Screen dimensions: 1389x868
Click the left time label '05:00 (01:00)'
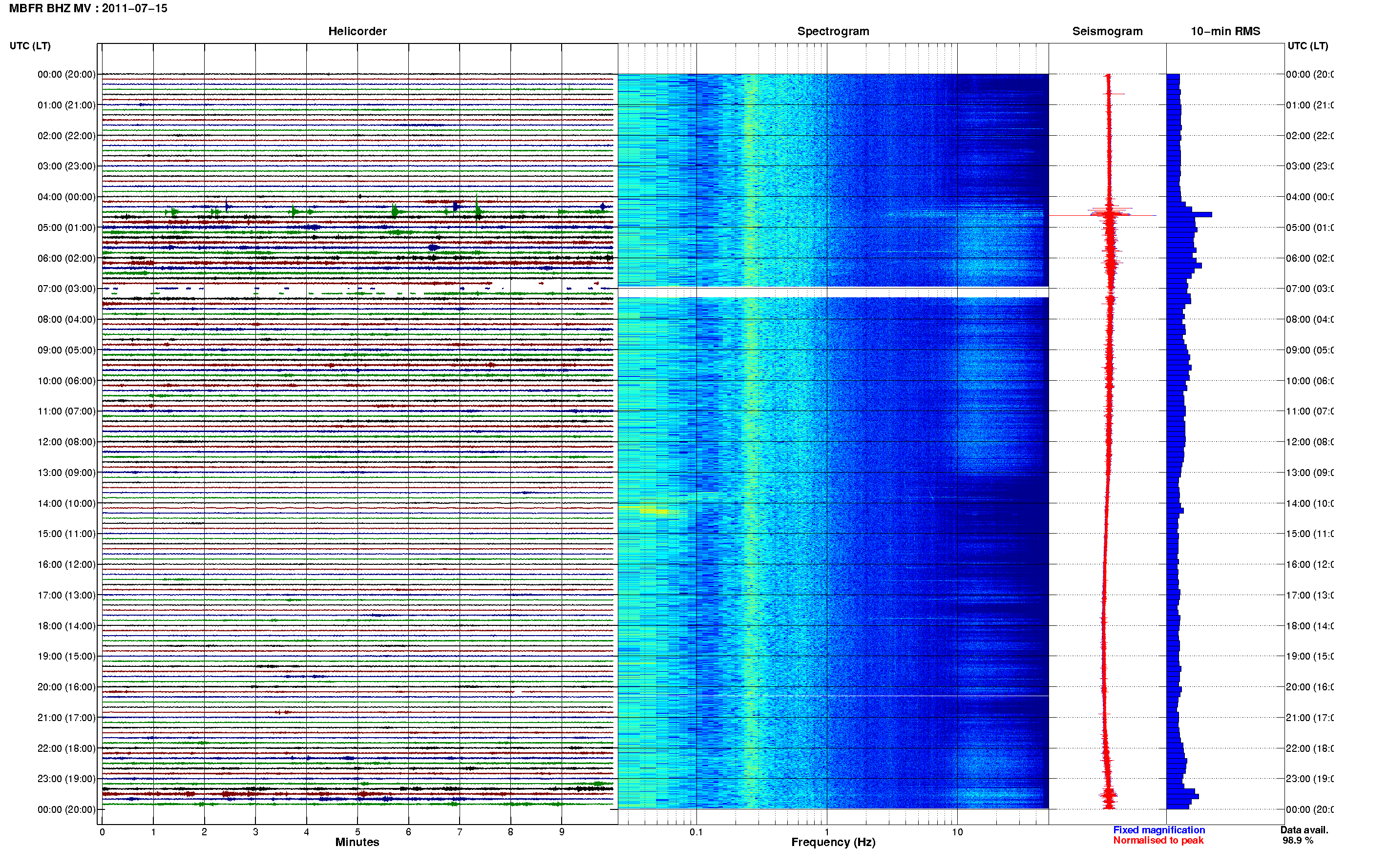(66, 227)
